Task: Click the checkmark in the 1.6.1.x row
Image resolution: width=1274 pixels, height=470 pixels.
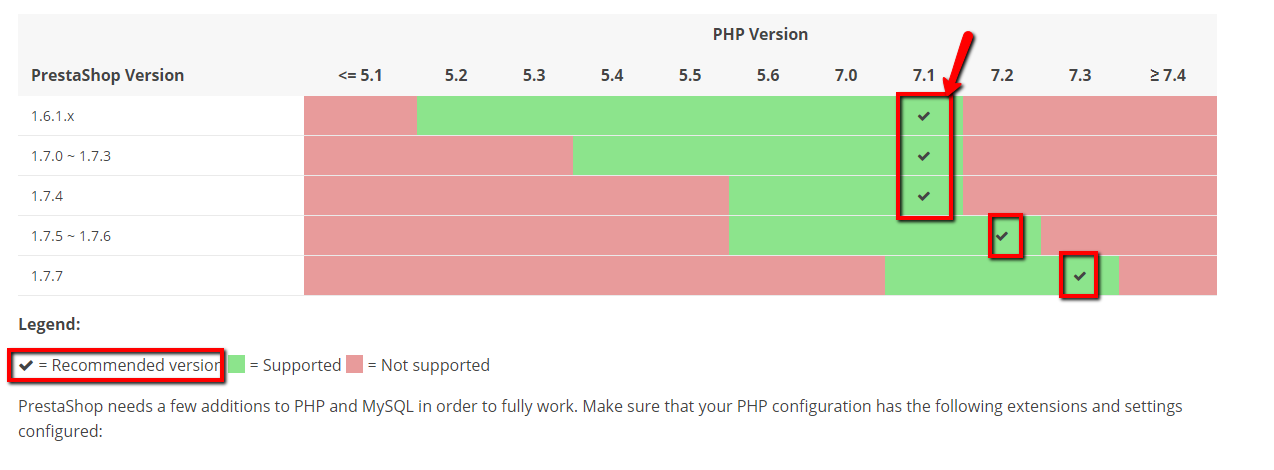Action: tap(924, 116)
